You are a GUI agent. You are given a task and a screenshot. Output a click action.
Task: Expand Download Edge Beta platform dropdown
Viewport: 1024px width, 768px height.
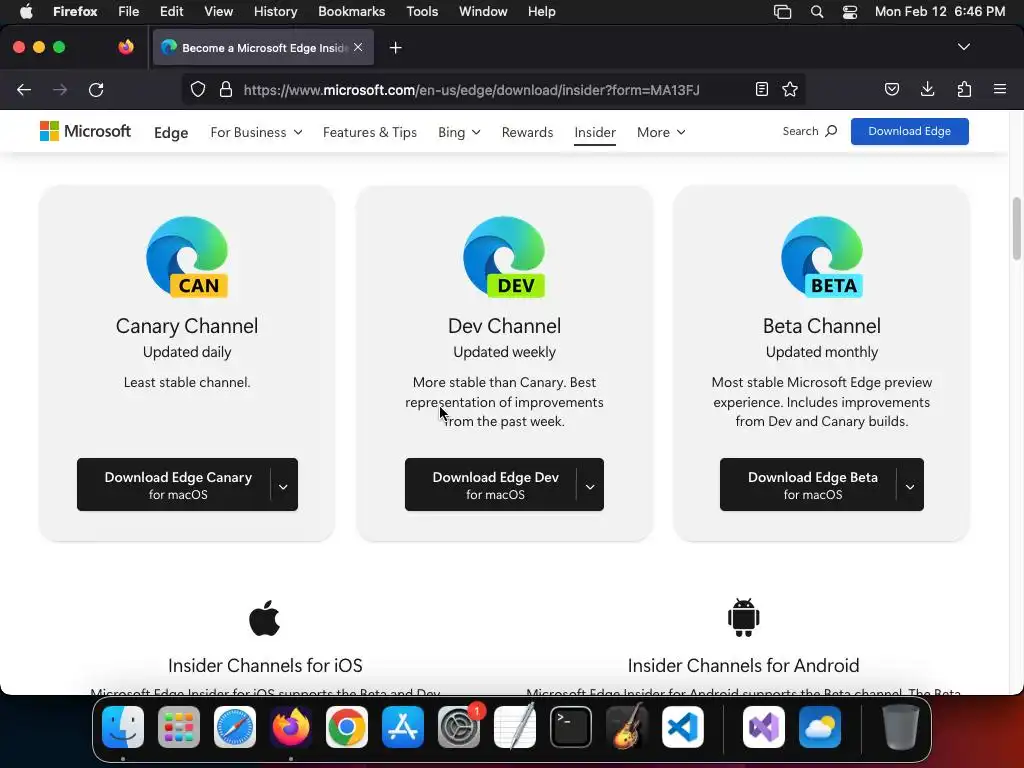(x=910, y=485)
